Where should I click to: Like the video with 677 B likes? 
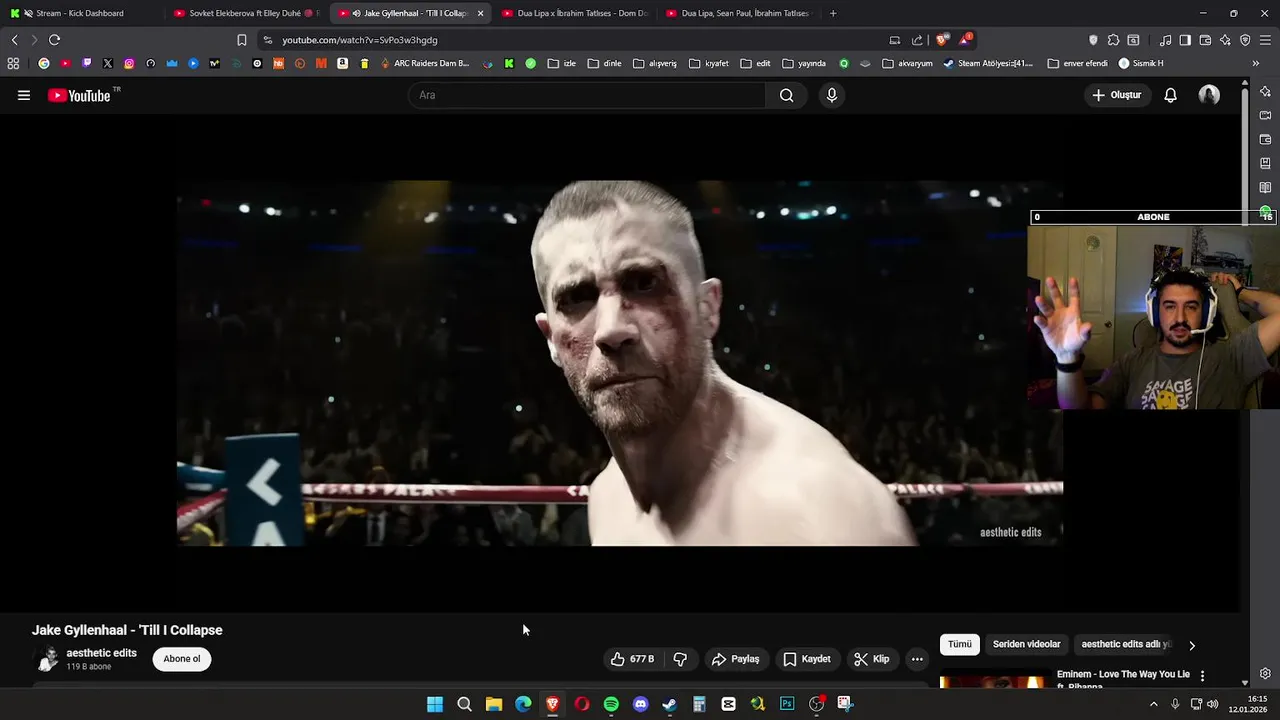[632, 659]
